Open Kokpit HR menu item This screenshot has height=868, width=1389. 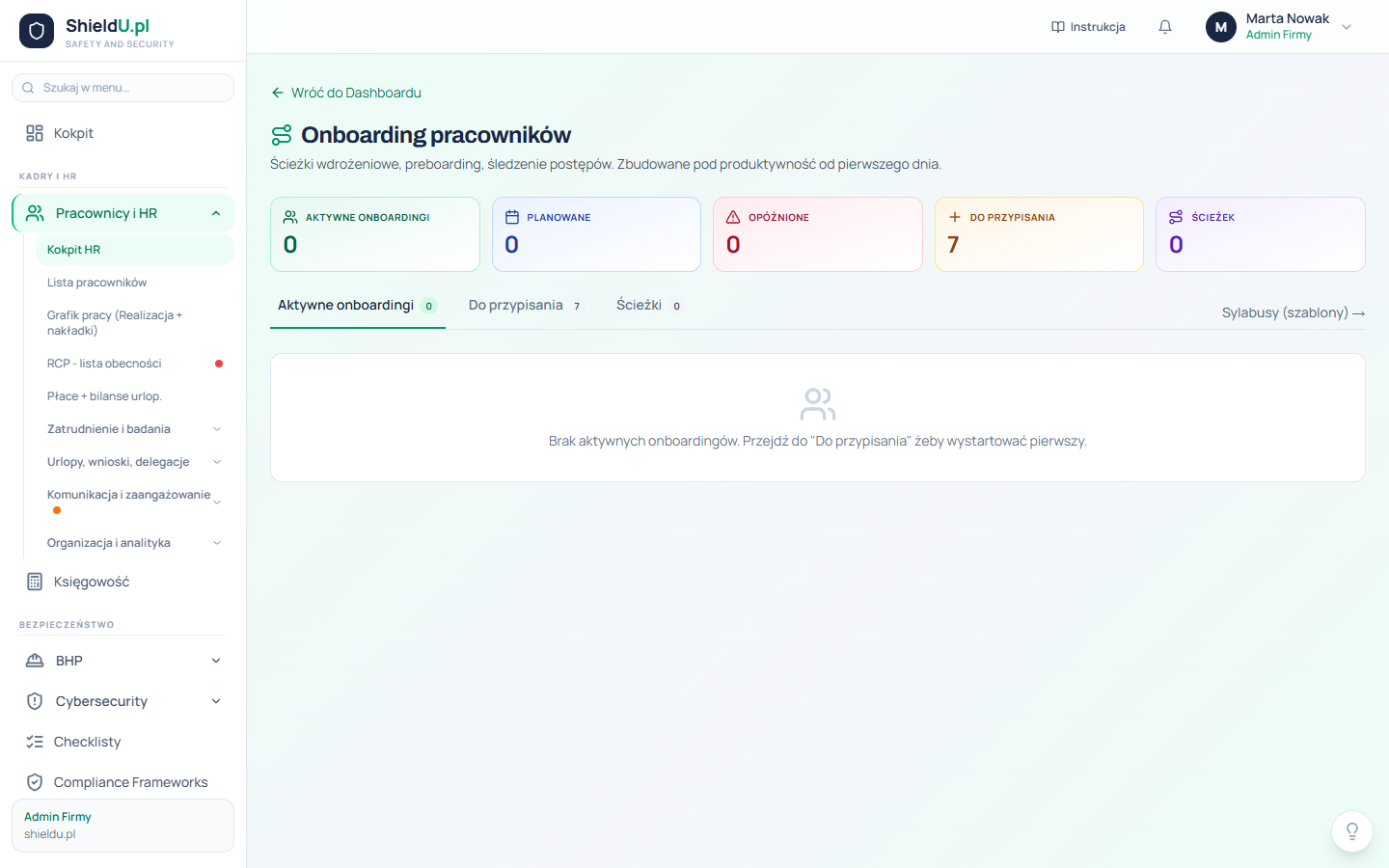[x=135, y=250]
